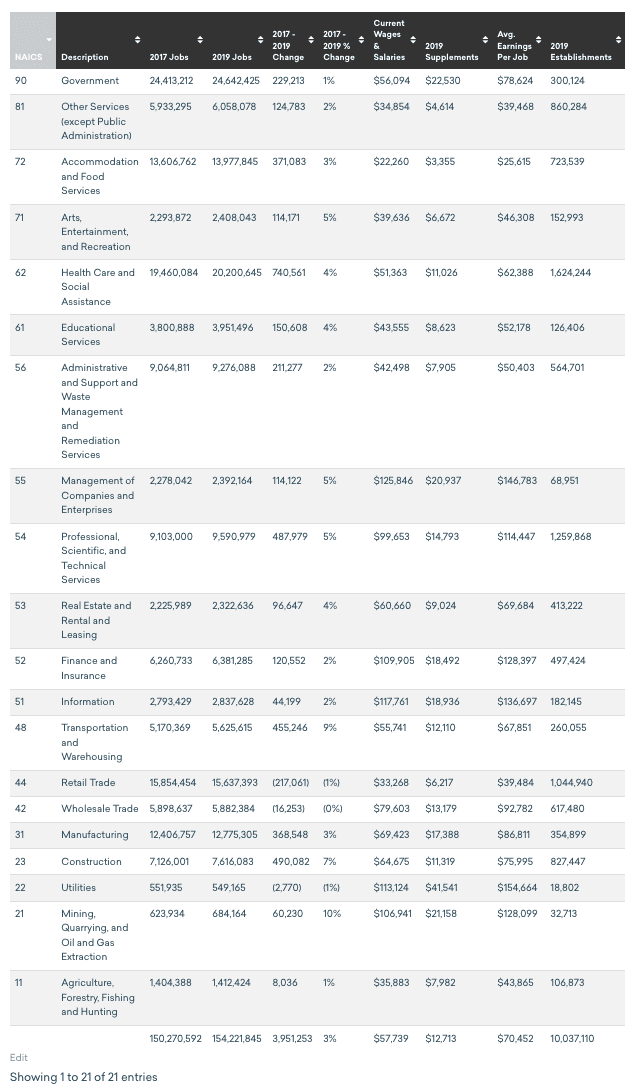Image resolution: width=636 pixels, height=1088 pixels.
Task: Select the Health Care and Social Assistance cell
Action: [x=98, y=287]
